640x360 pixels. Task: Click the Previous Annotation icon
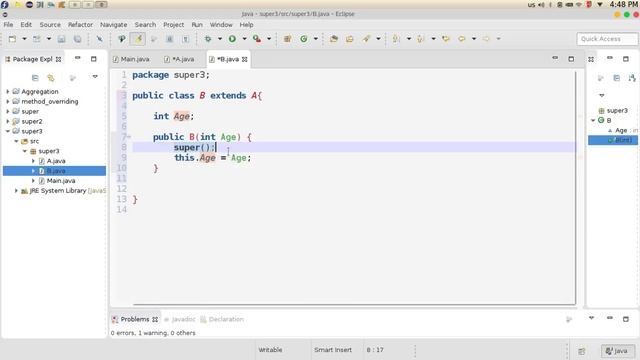[x=420, y=39]
